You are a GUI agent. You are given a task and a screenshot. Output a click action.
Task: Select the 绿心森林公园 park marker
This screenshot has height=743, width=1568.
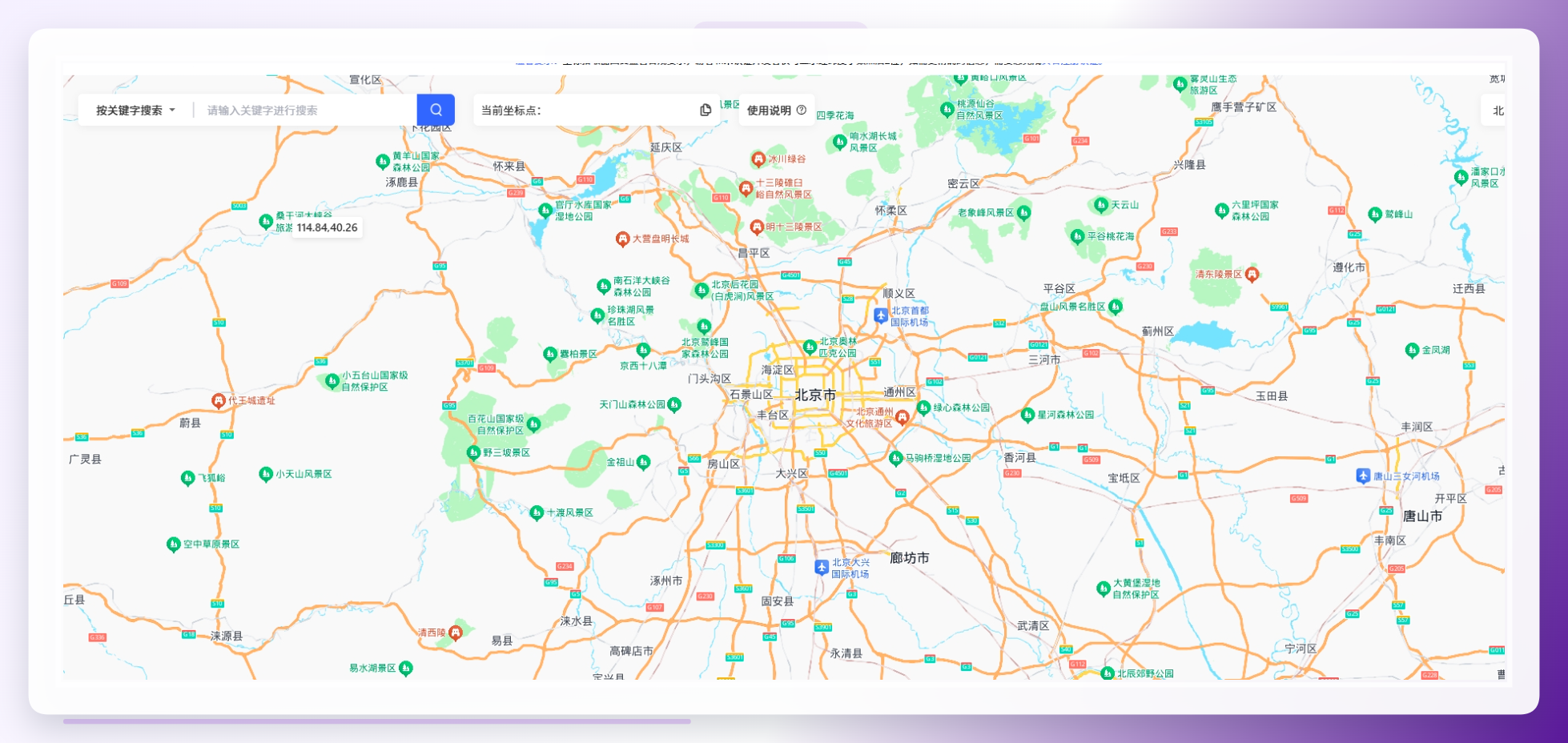[x=923, y=408]
